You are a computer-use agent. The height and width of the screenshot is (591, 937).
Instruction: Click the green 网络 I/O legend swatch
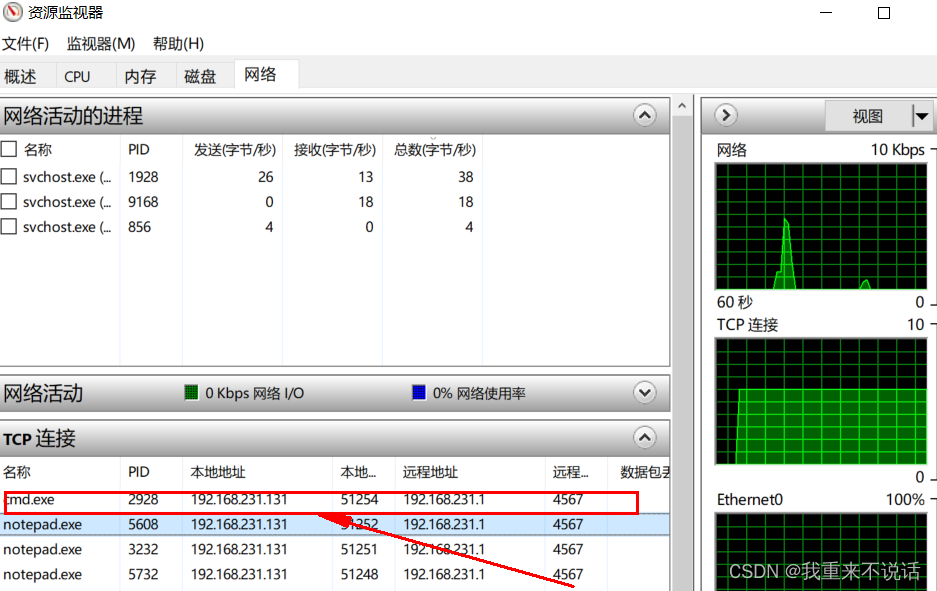point(191,393)
